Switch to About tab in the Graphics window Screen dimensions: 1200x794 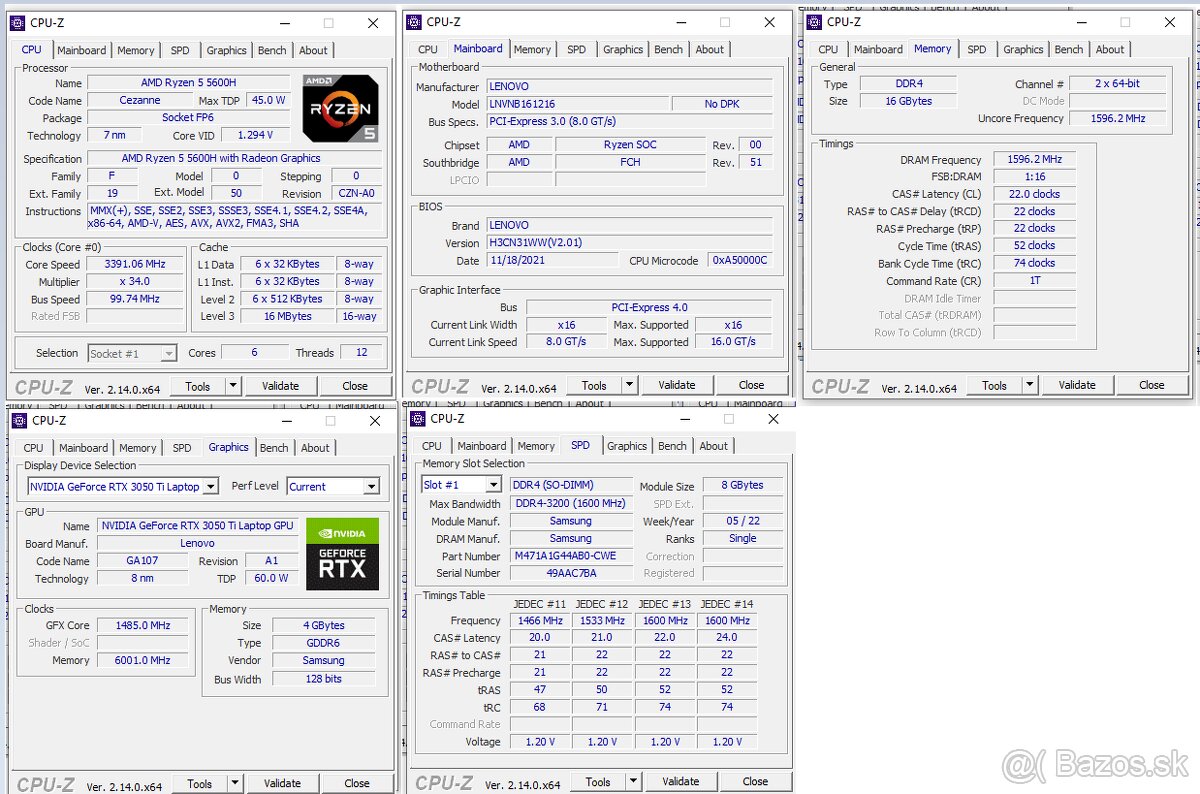click(315, 448)
